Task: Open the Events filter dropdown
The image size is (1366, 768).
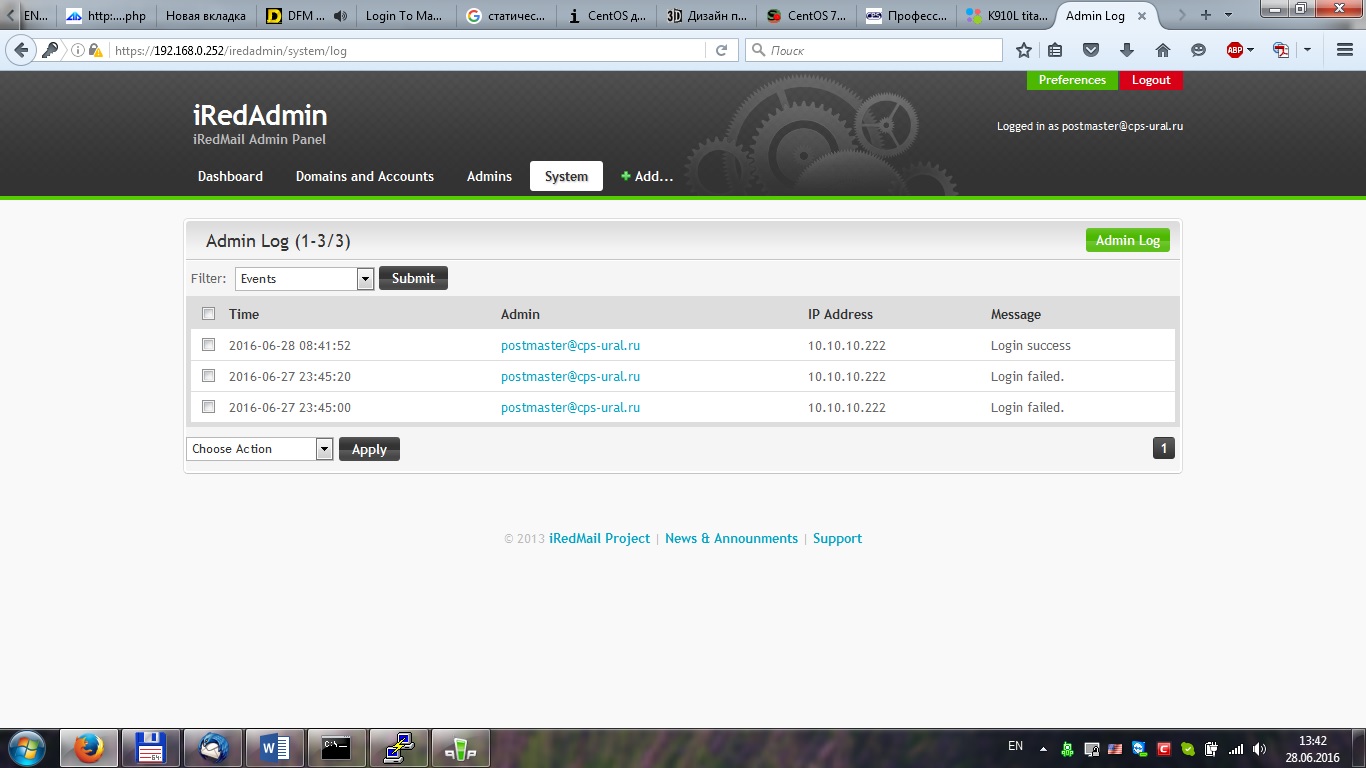Action: (305, 279)
